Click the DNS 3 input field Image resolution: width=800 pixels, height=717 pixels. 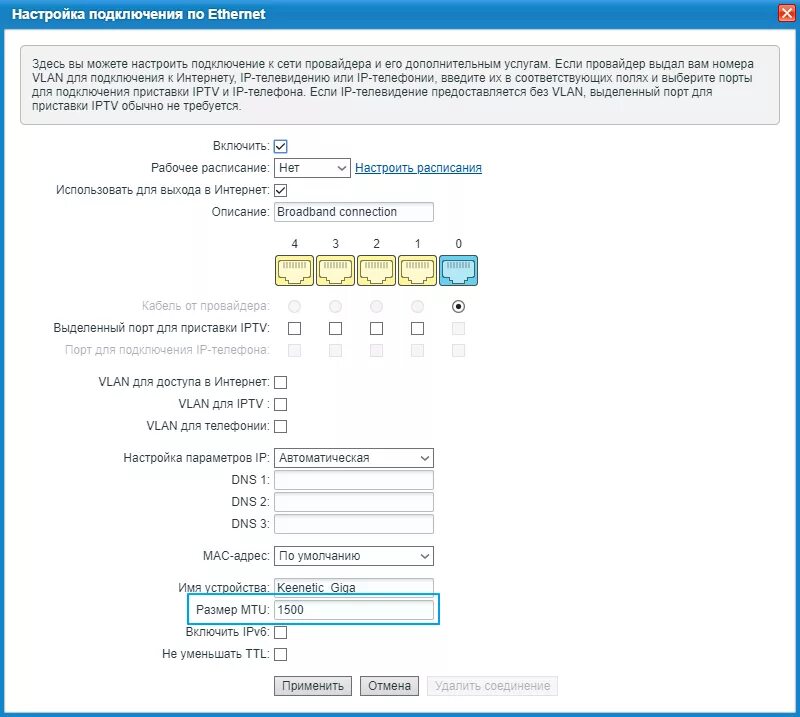354,524
